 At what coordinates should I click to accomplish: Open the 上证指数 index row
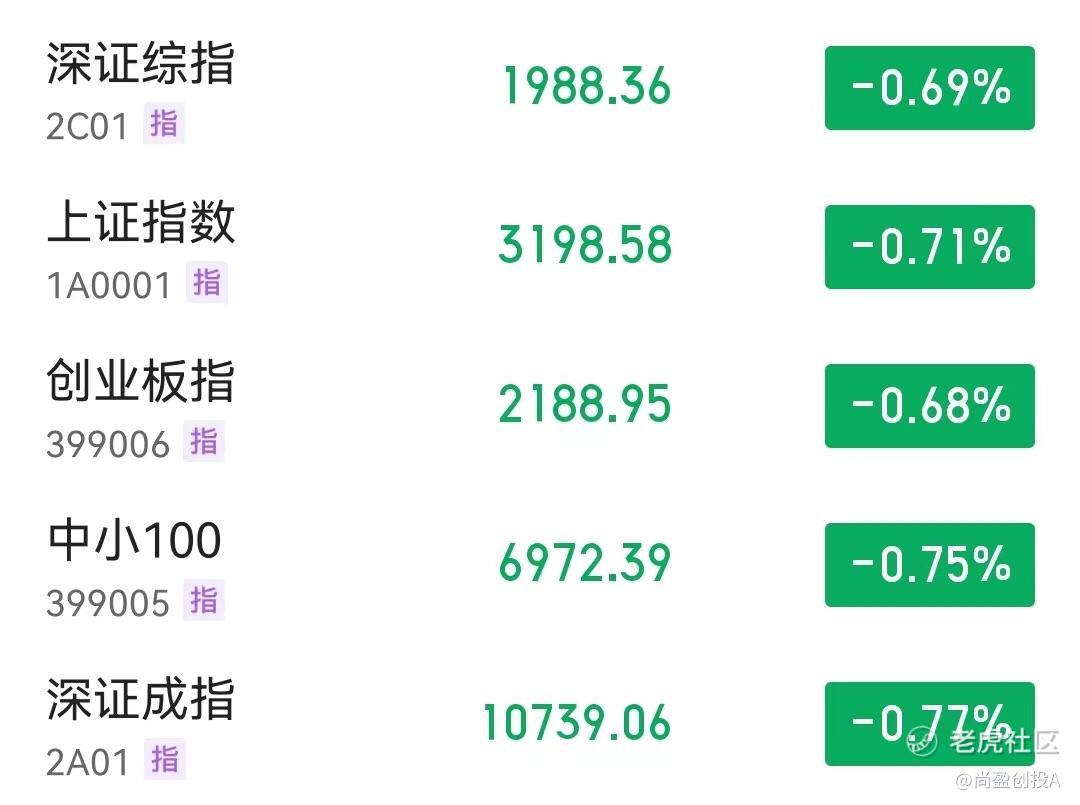[x=540, y=248]
